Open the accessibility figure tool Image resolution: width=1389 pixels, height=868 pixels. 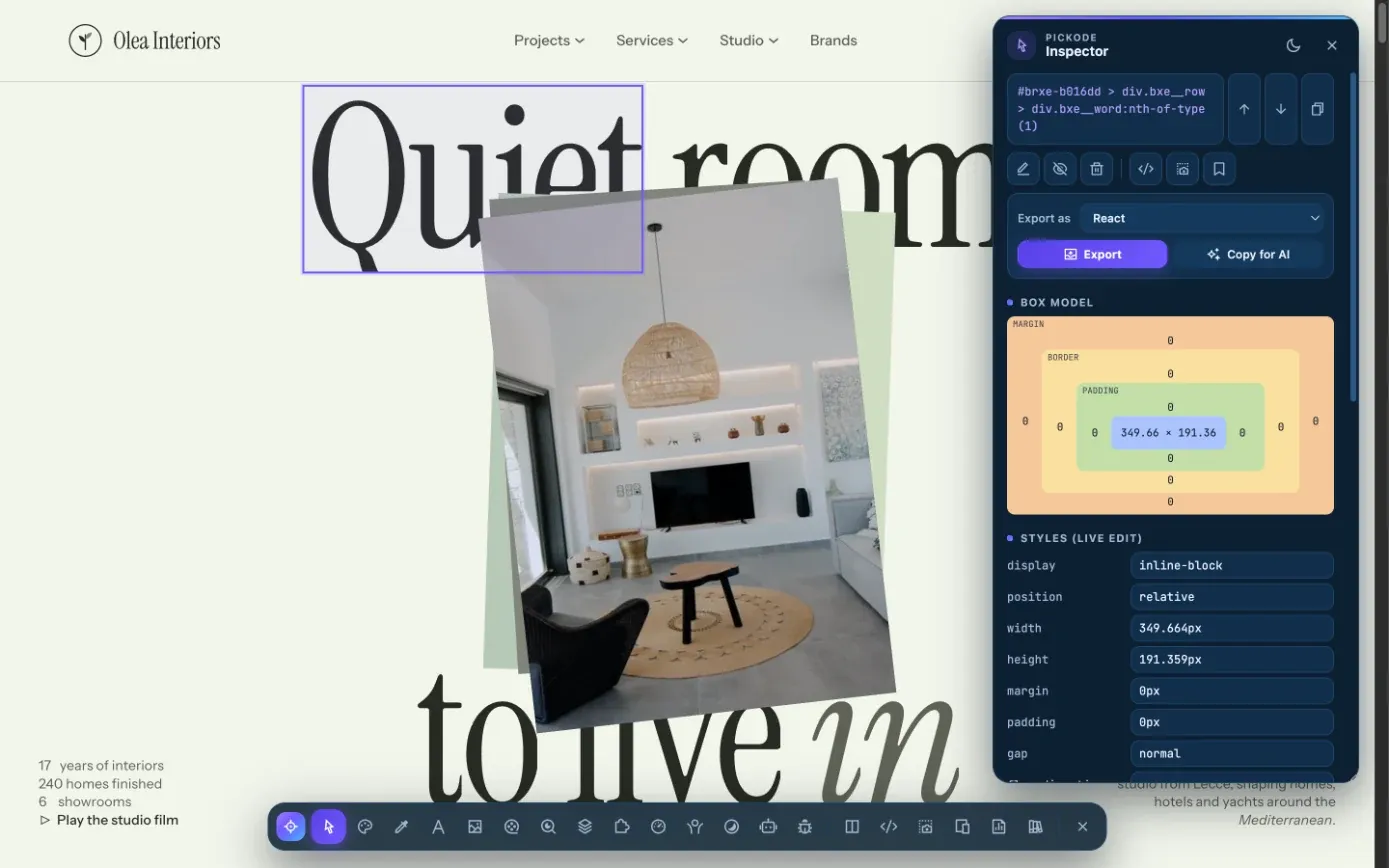(695, 827)
